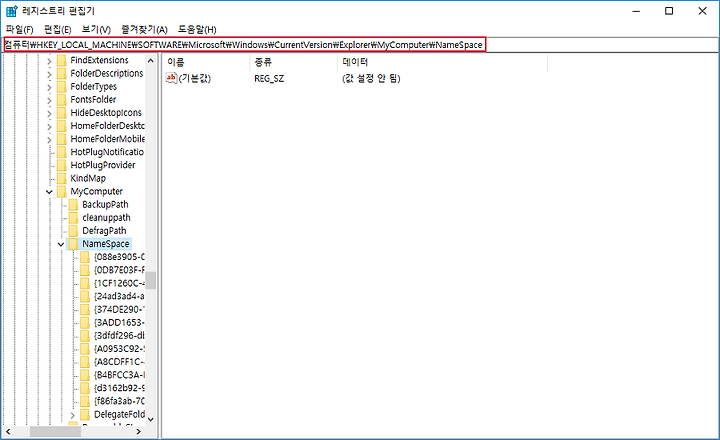
Task: Expand the FontsFolder key
Action: point(49,100)
